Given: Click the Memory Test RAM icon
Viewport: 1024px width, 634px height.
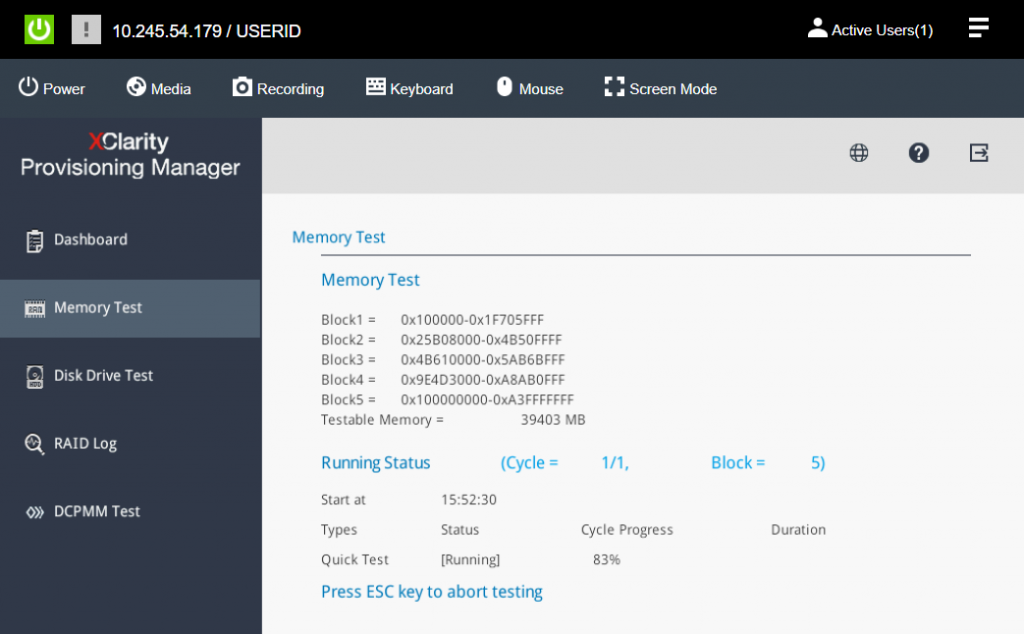Looking at the screenshot, I should tap(35, 309).
